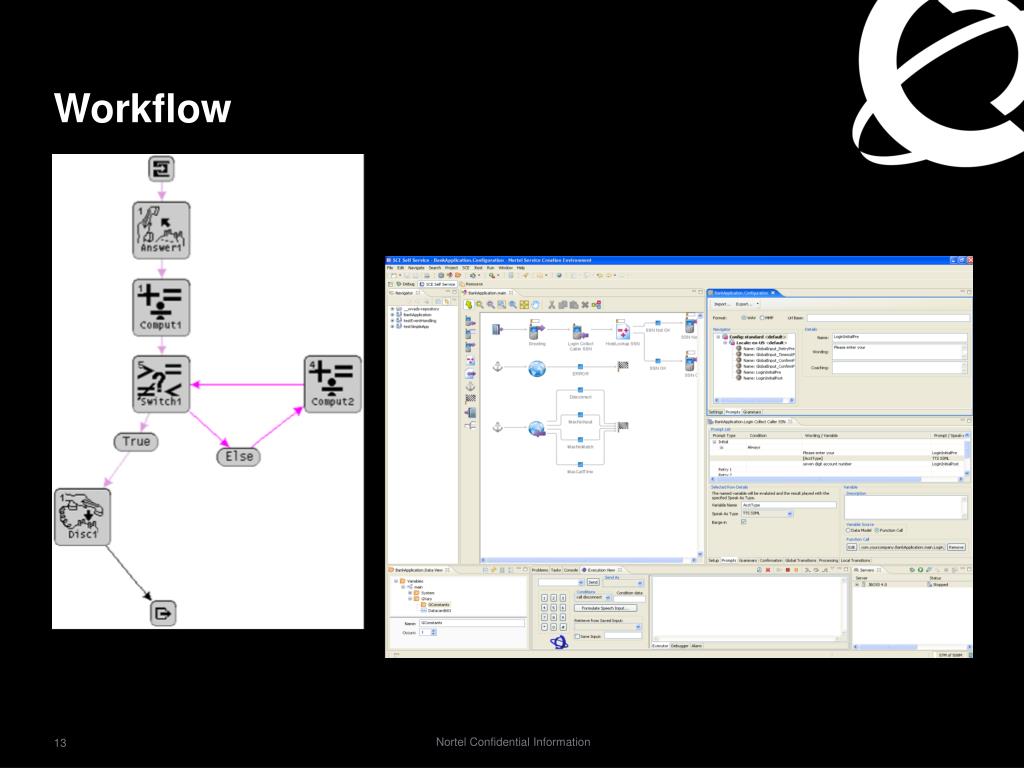The image size is (1024, 768).
Task: Click the exit node at workflow bottom
Action: pos(163,613)
